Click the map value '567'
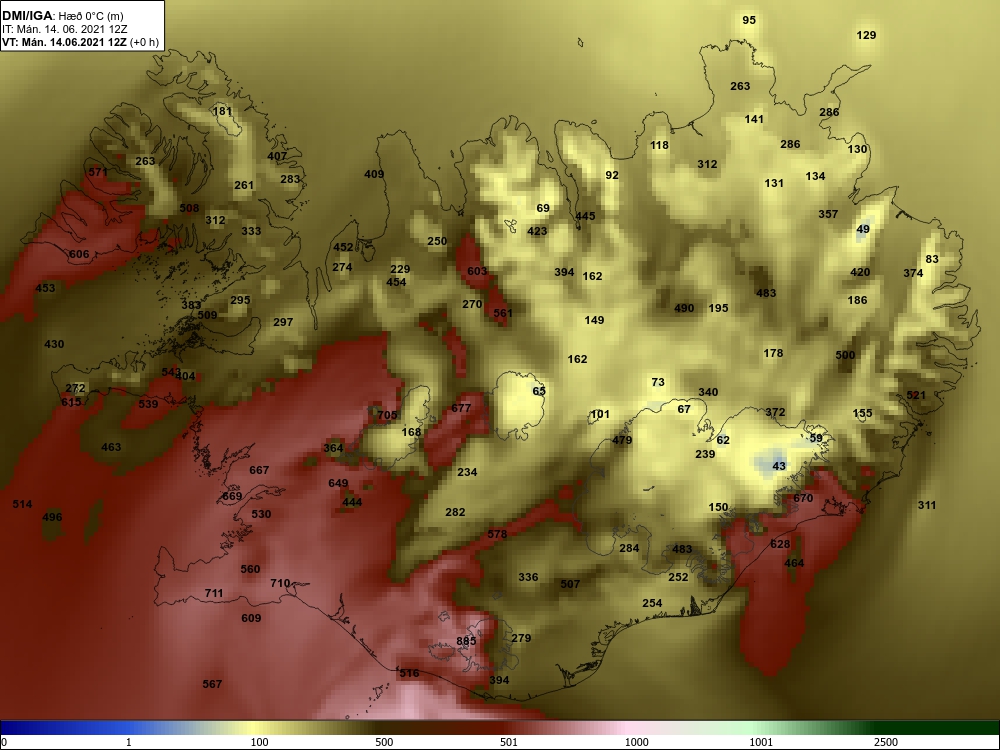 (212, 684)
